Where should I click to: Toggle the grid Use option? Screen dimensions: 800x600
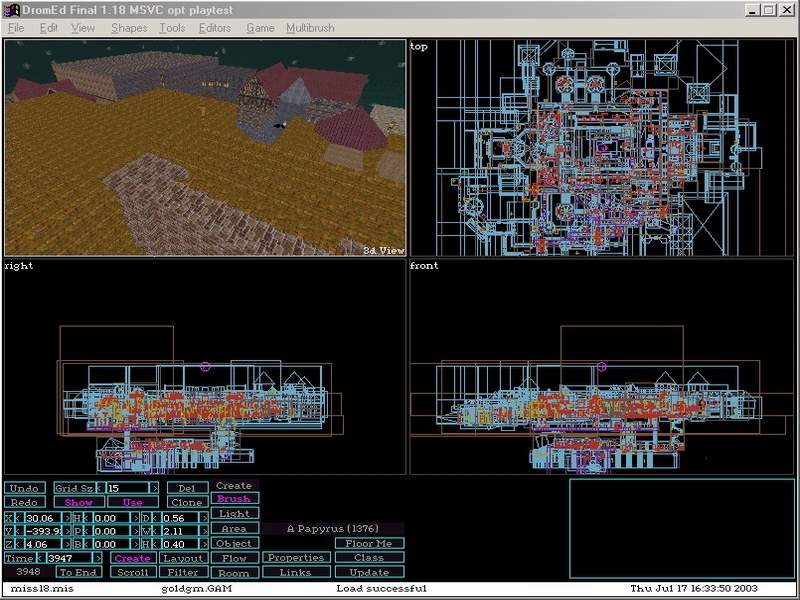pyautogui.click(x=133, y=502)
